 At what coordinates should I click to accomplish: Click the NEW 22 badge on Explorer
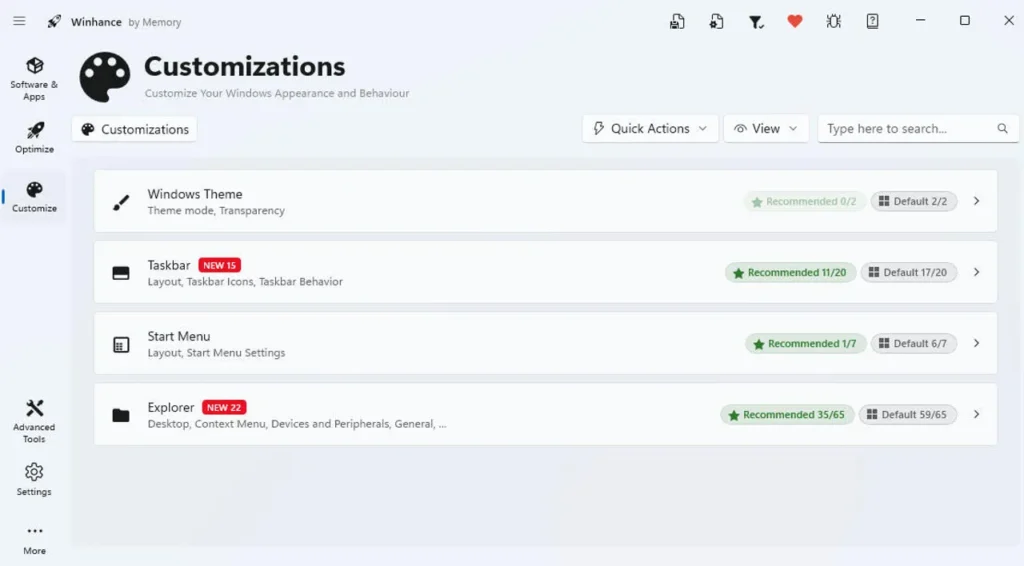pos(224,407)
